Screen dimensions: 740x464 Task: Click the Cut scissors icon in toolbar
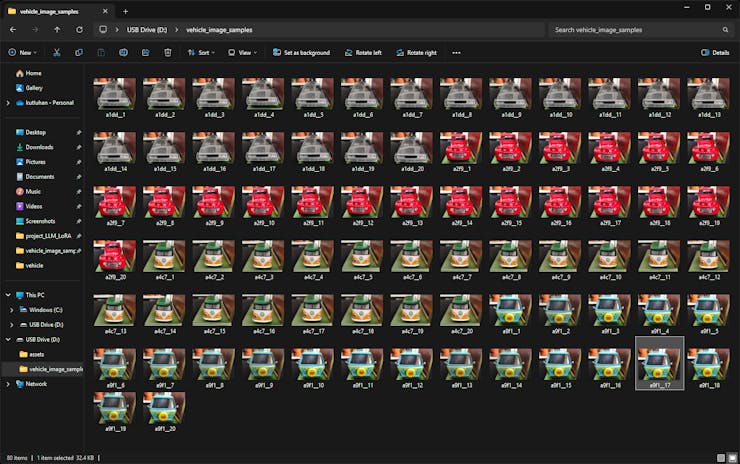coord(57,52)
